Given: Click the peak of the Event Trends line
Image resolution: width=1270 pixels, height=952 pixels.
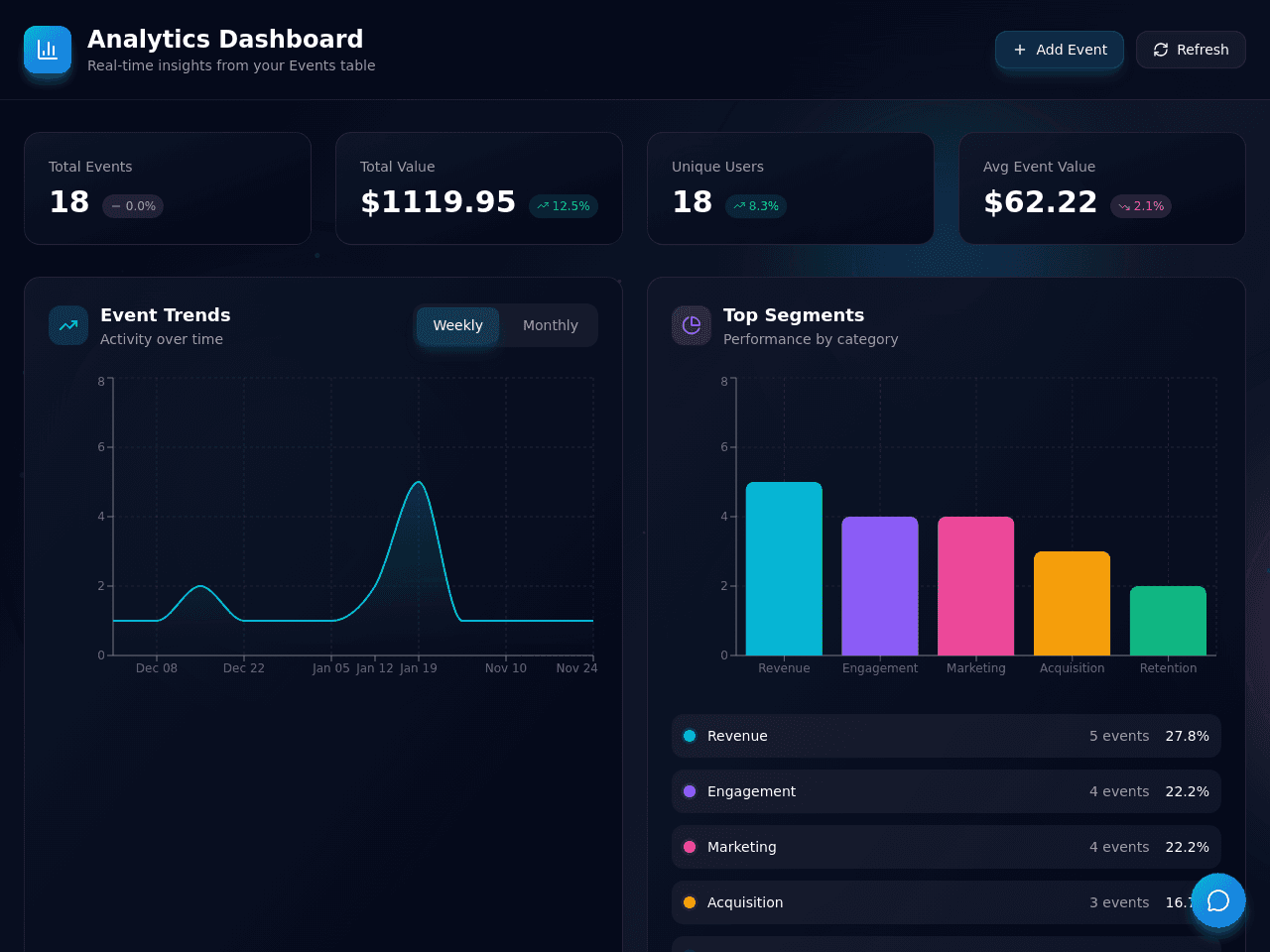Looking at the screenshot, I should (419, 483).
